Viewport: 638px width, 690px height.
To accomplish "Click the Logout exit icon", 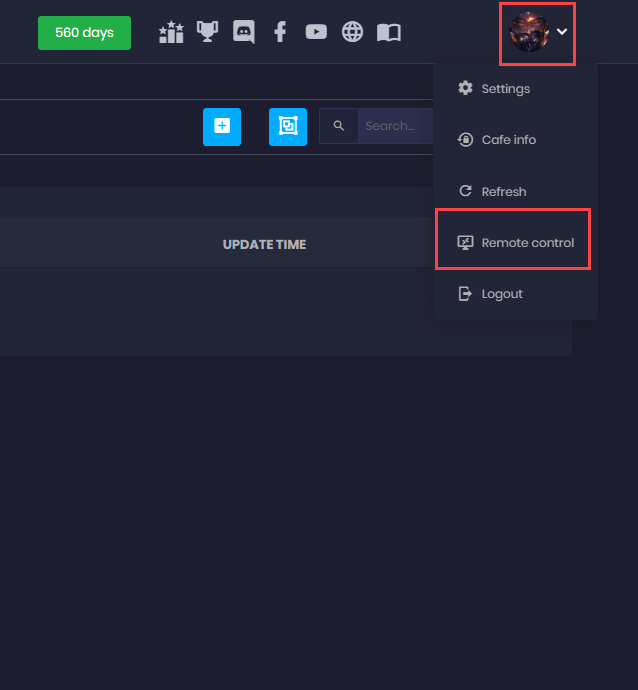I will [465, 294].
